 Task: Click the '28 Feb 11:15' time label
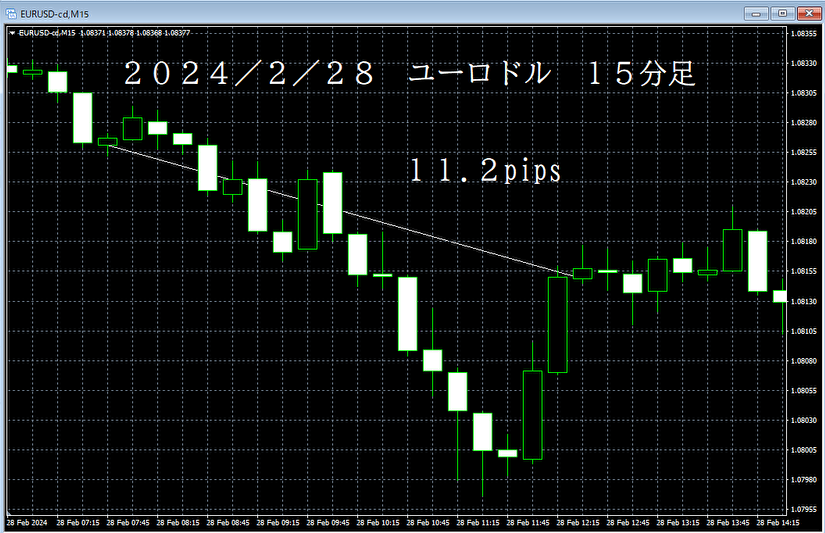click(478, 522)
